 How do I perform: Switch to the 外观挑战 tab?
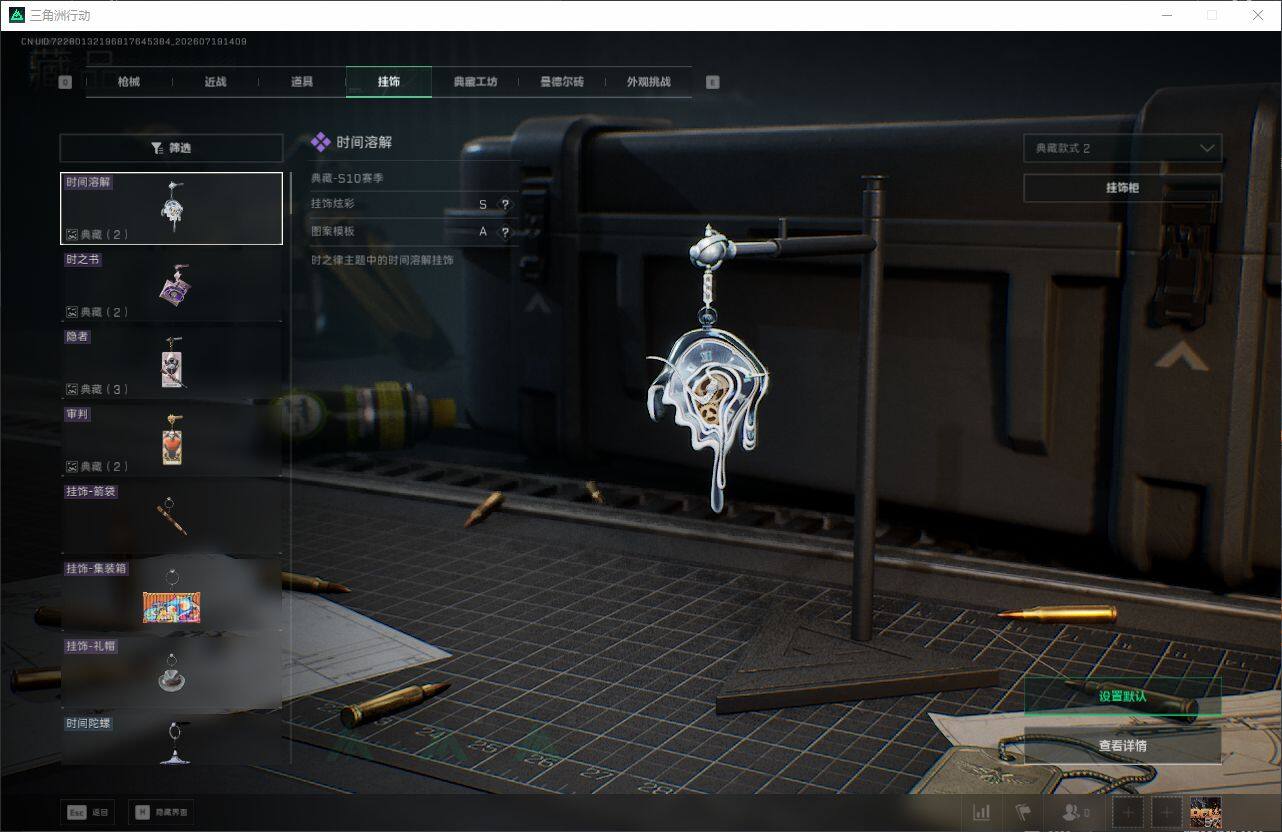648,82
